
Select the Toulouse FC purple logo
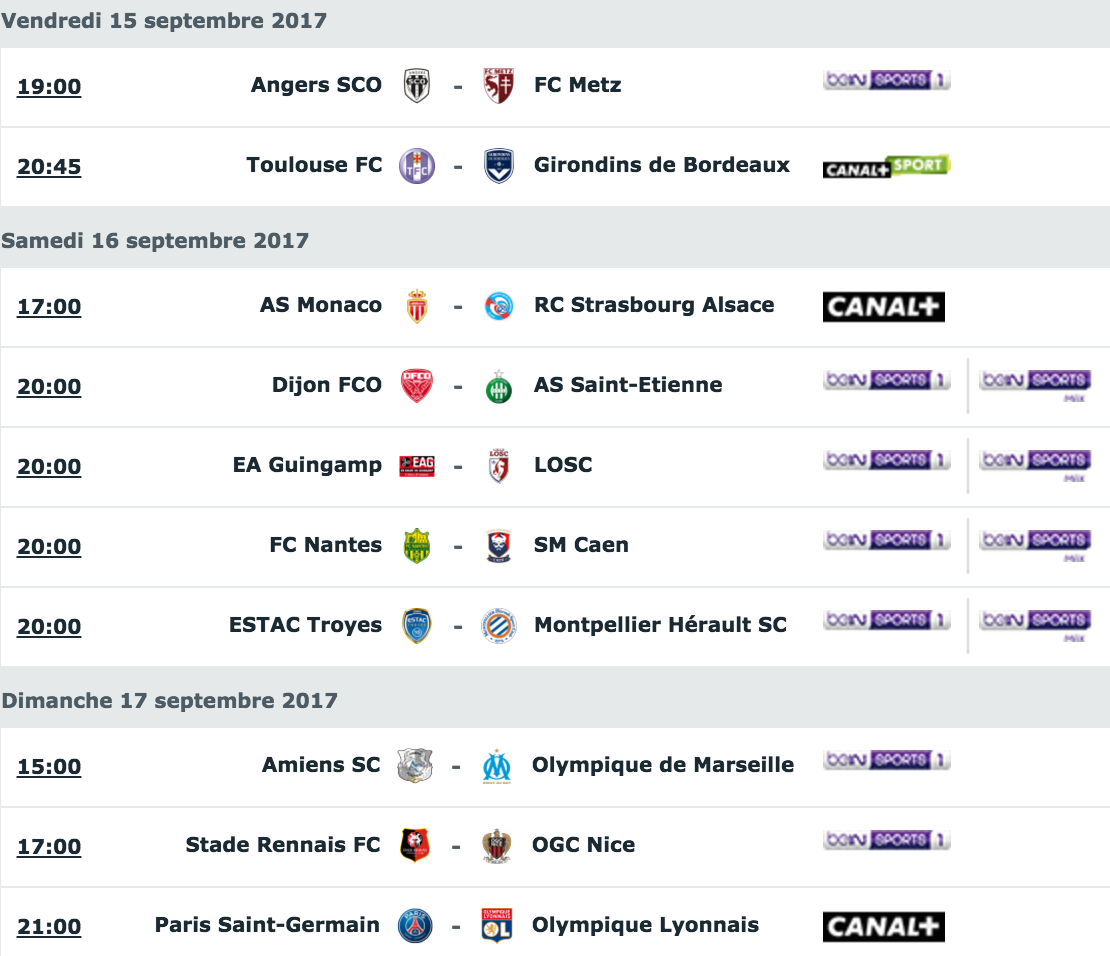click(417, 166)
